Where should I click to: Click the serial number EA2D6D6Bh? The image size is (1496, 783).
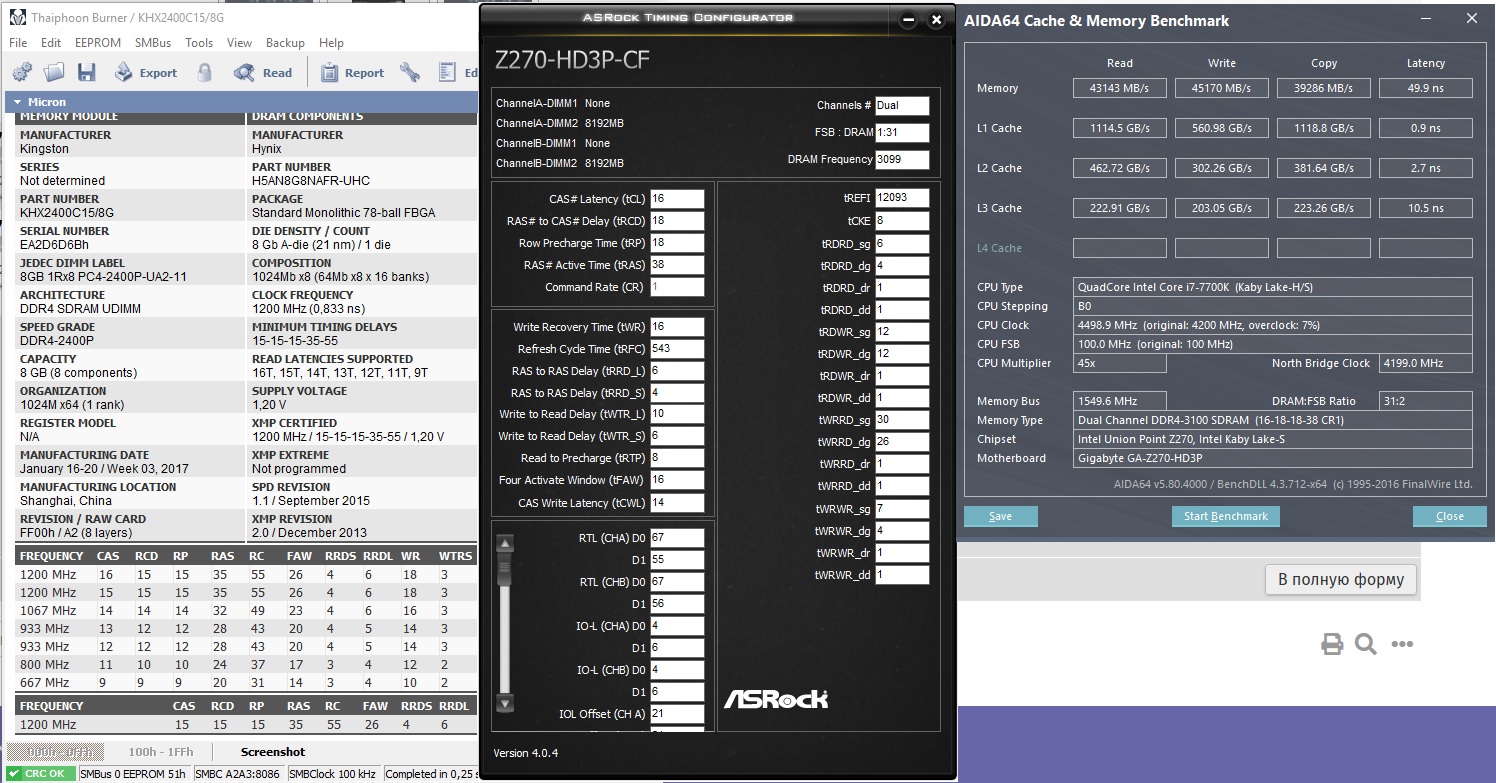54,245
